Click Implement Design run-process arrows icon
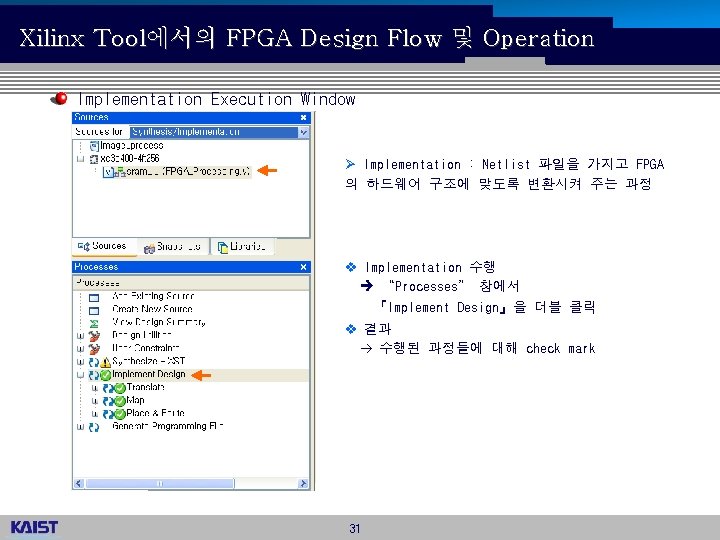720x540 pixels. (94, 375)
